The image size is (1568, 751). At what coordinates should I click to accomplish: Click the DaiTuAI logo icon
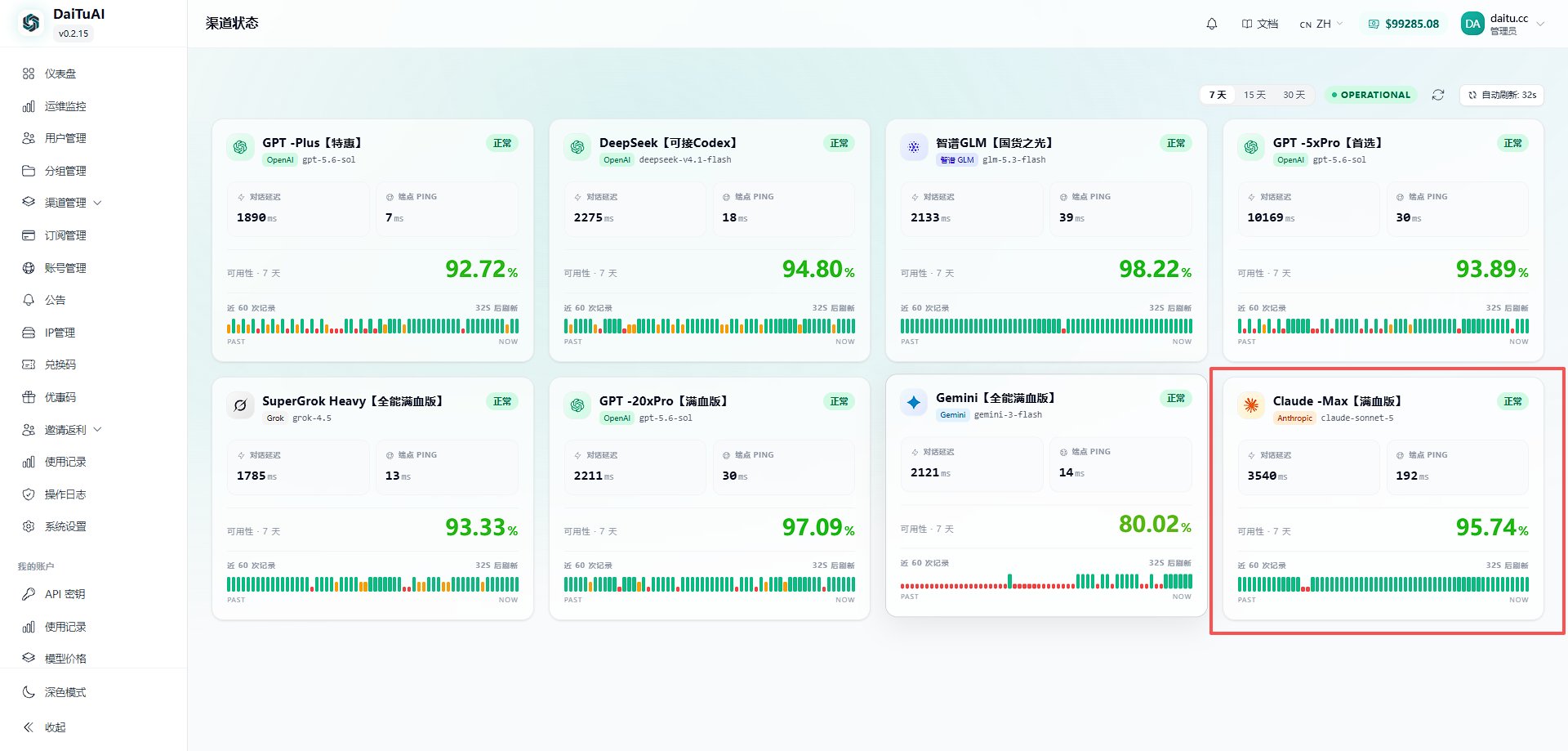(31, 23)
